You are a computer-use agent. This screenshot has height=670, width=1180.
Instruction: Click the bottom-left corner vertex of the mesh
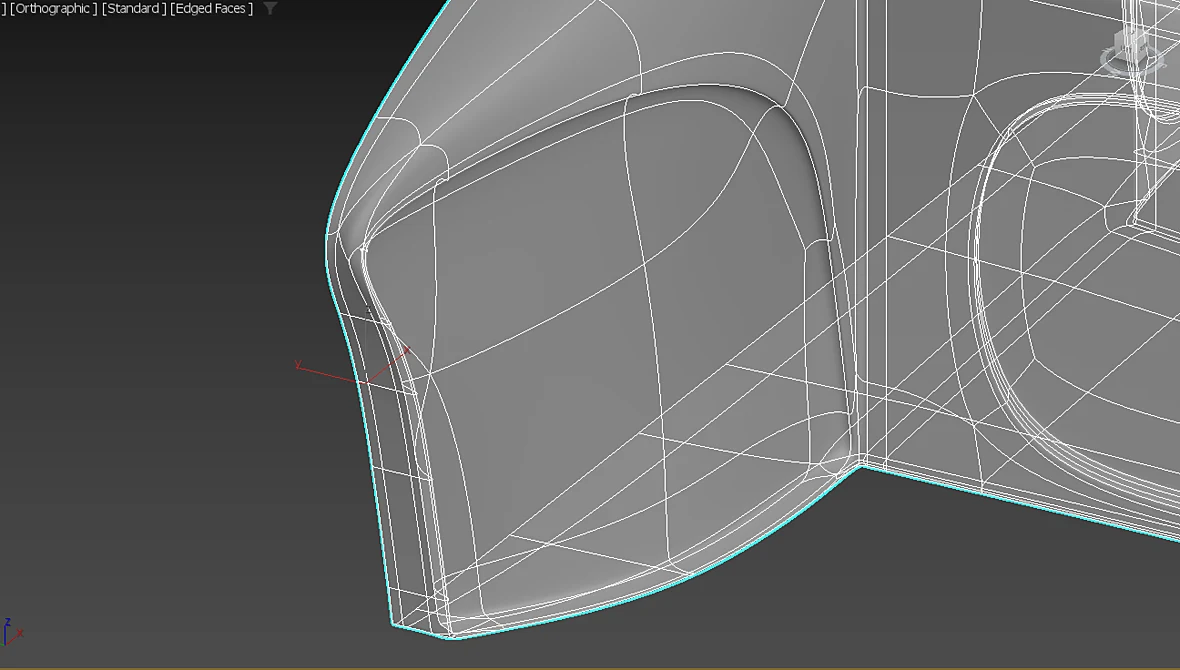392,624
